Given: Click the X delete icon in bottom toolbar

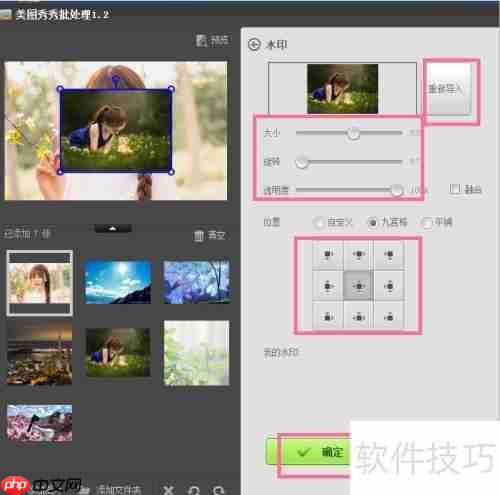Looking at the screenshot, I should [169, 490].
